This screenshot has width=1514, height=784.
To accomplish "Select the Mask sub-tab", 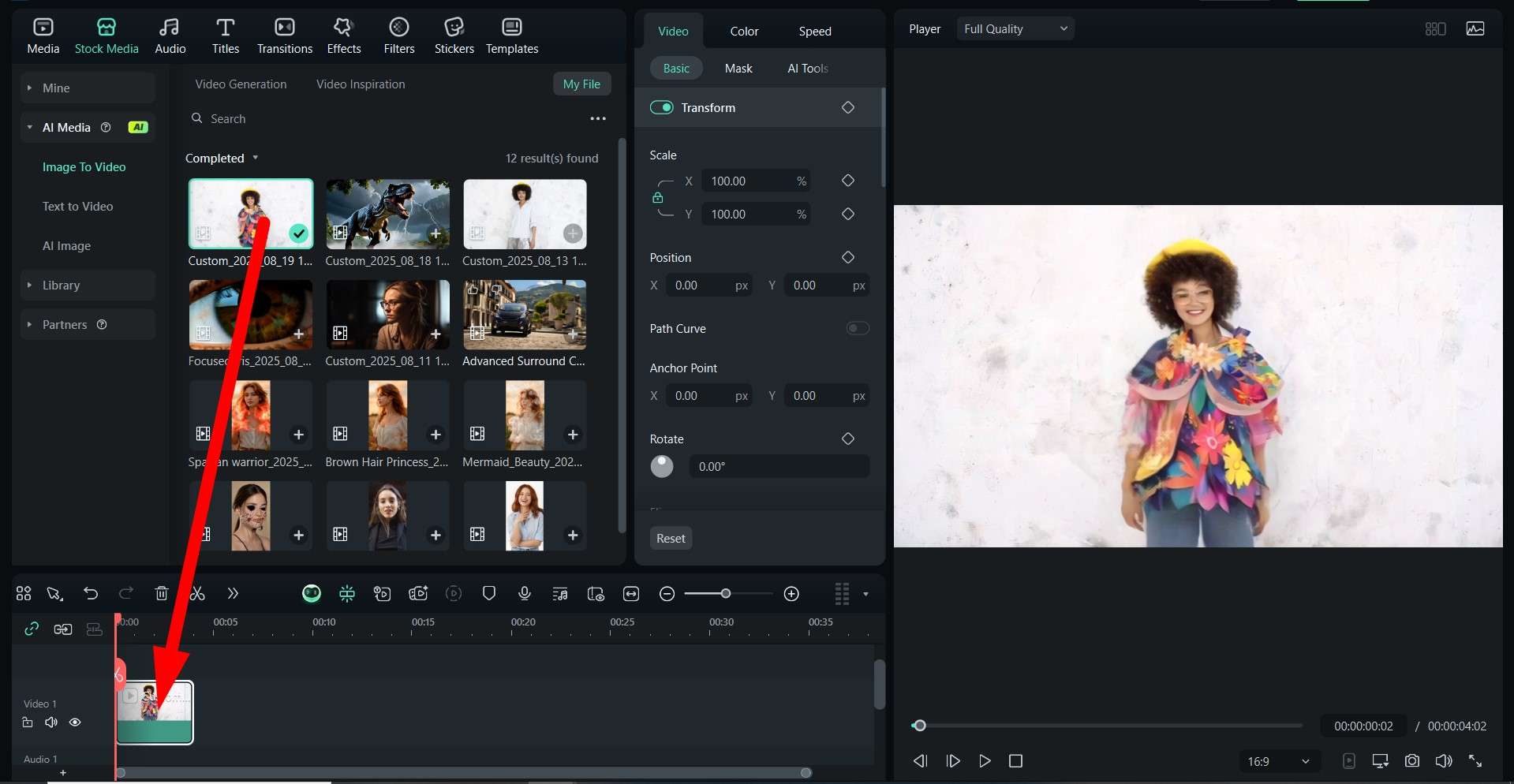I will tap(738, 69).
